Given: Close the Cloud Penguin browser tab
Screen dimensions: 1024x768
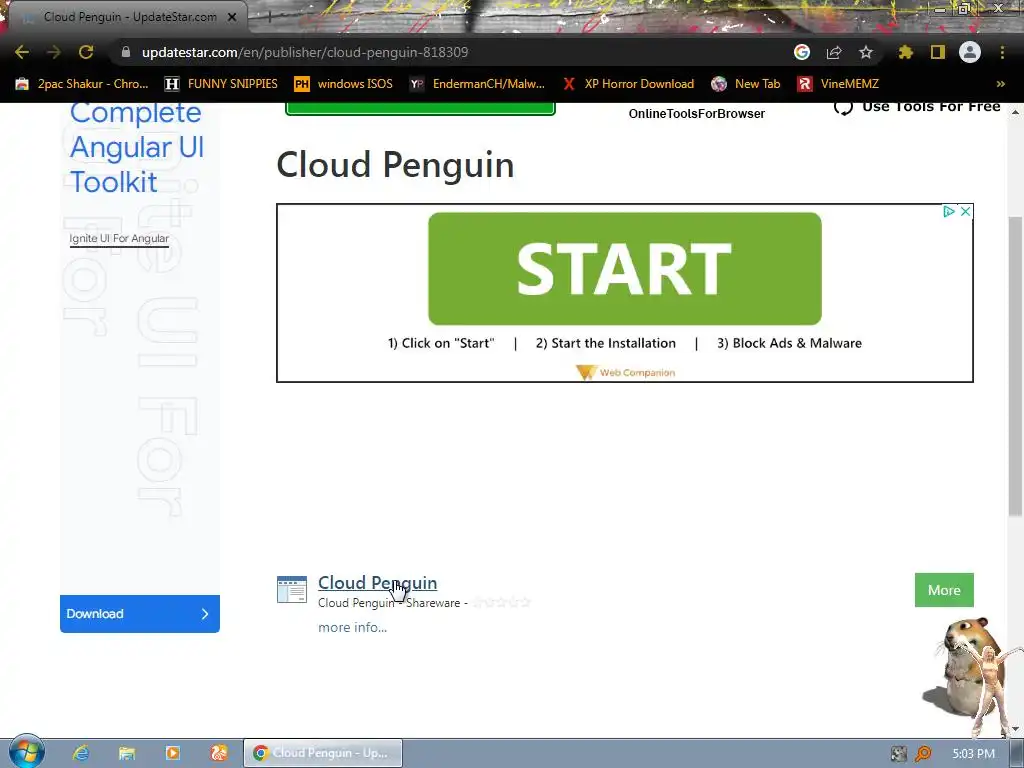Looking at the screenshot, I should [232, 17].
